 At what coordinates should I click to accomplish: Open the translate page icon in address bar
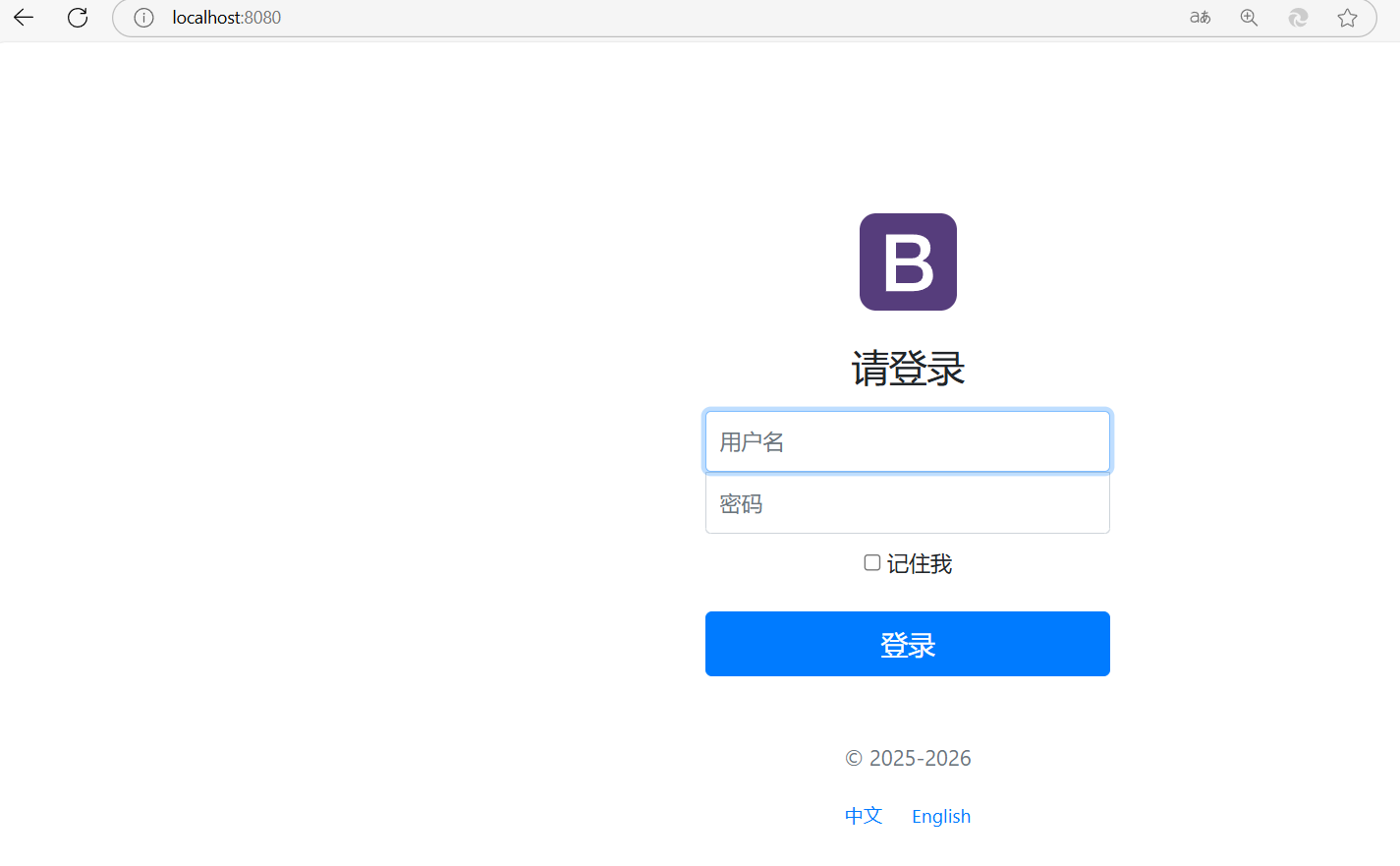click(1200, 18)
